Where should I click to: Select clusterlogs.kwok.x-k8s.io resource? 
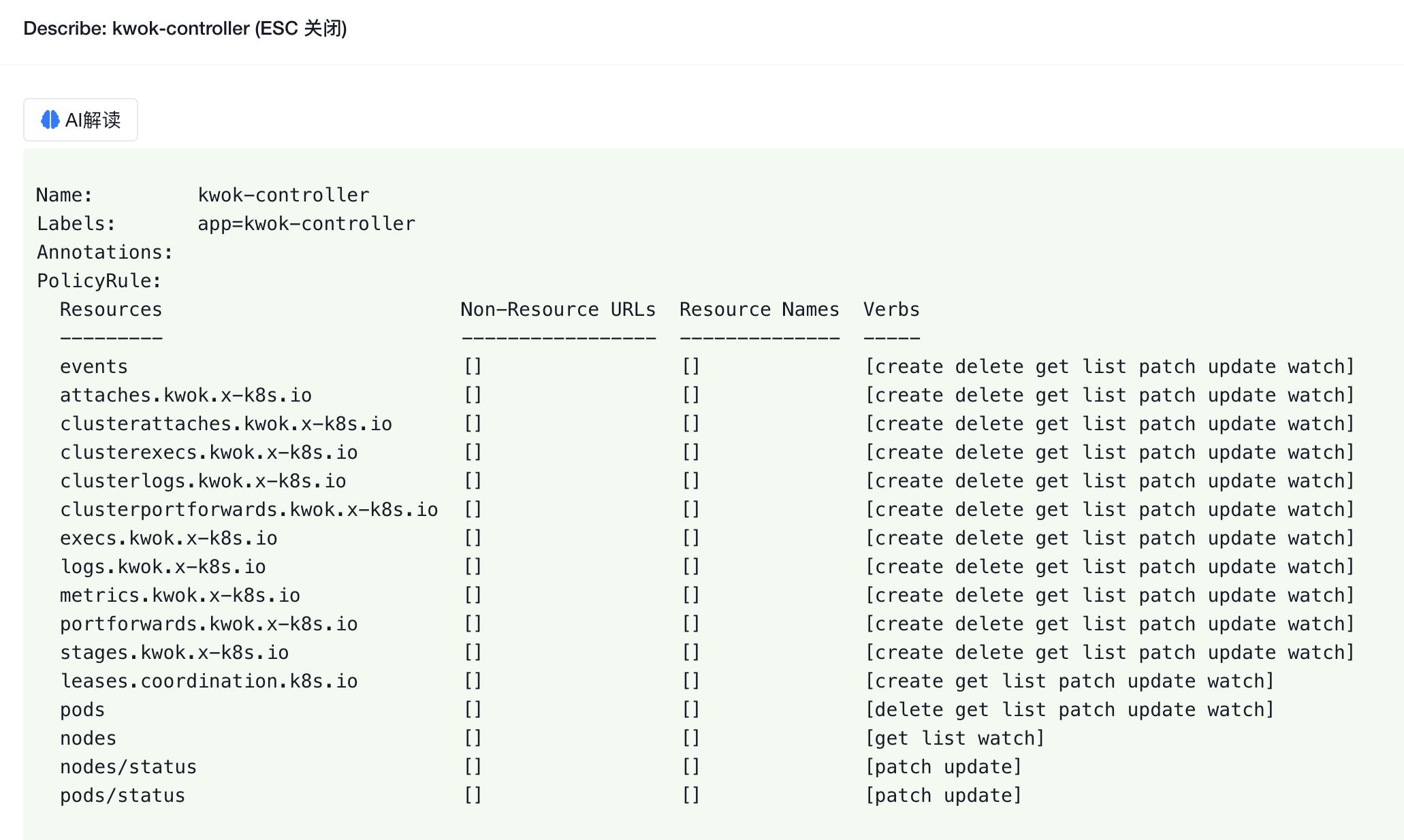203,481
